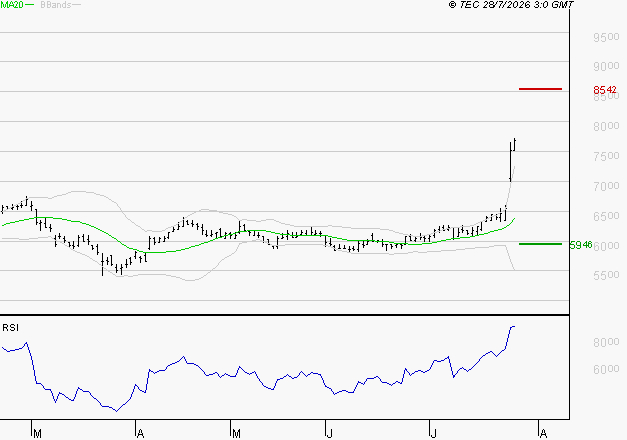This screenshot has height=440, width=627.
Task: Click the latest price bar near 7700
Action: 515,144
